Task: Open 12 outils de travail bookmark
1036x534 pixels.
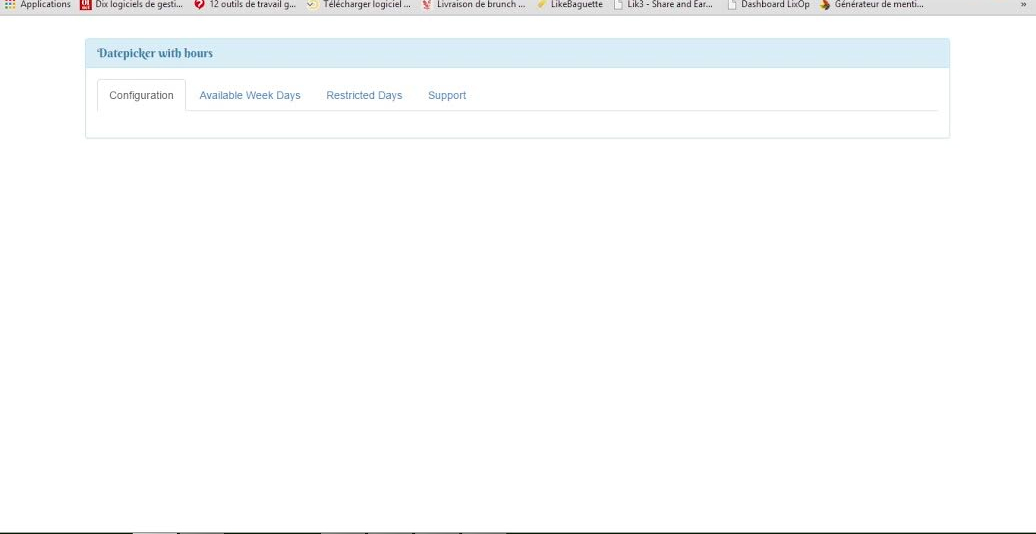Action: (x=245, y=5)
